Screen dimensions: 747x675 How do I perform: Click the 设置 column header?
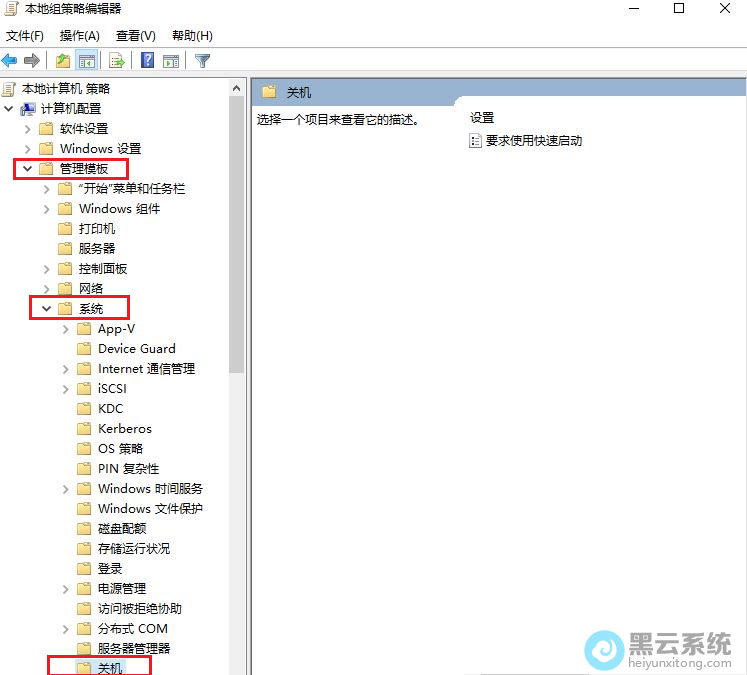pos(482,117)
